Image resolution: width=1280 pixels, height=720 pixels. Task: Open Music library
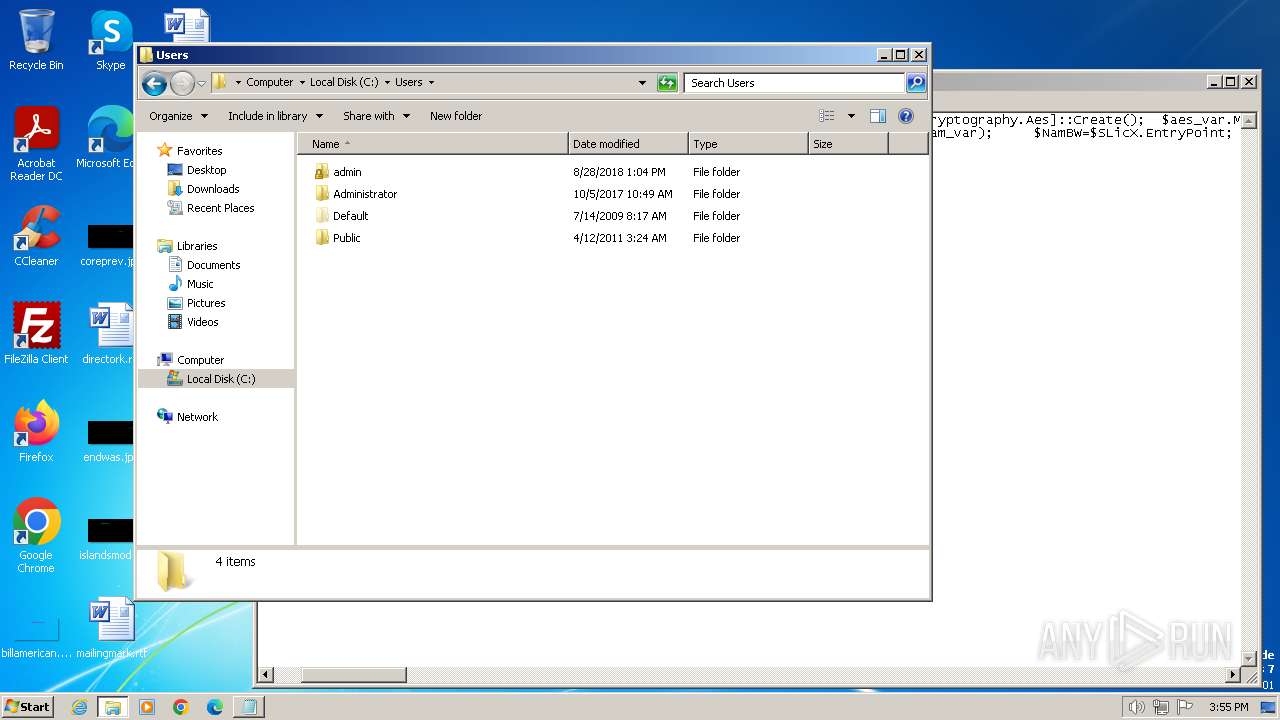pos(200,284)
